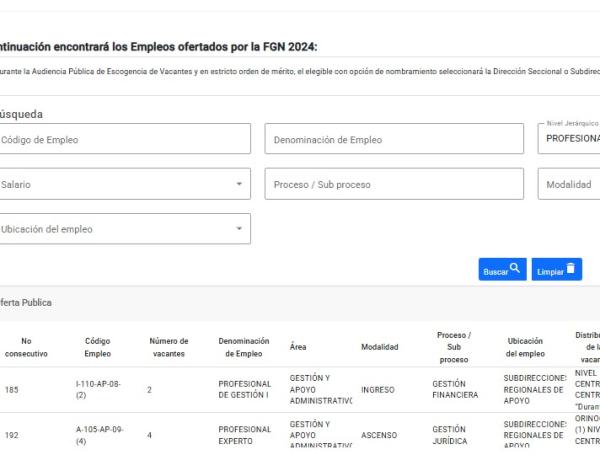Click PROFESIONAL DE GESTIÓN I cell
The width and height of the screenshot is (600, 455).
(245, 389)
